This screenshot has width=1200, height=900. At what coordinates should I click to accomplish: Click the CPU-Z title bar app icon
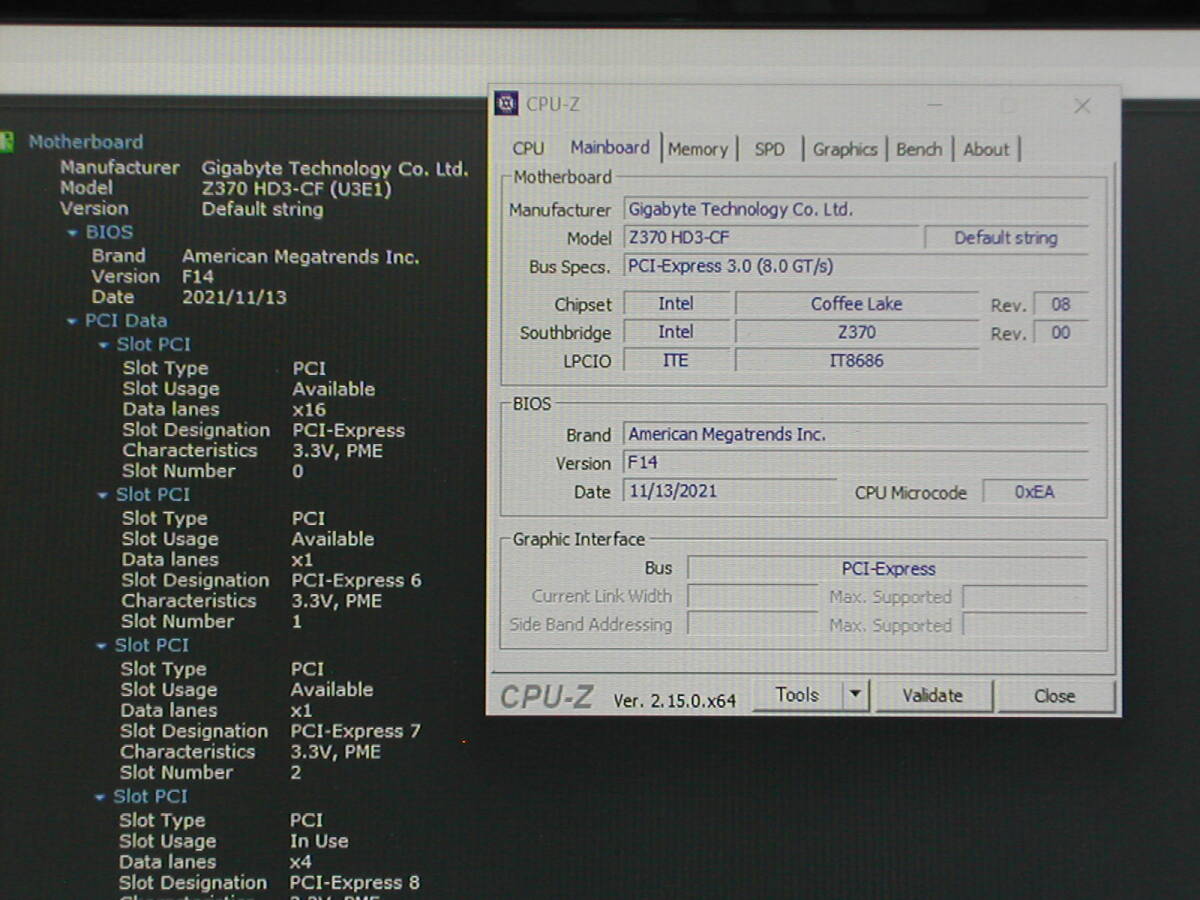click(x=507, y=103)
